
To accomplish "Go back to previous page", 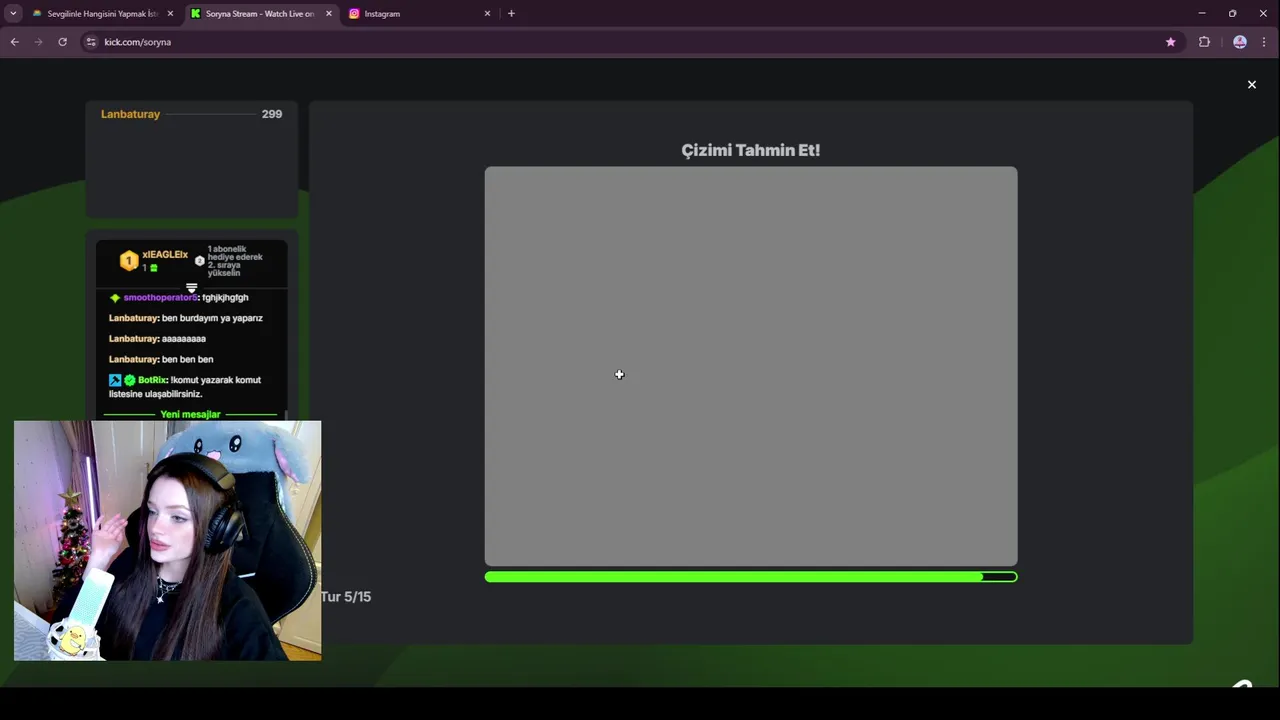I will [x=14, y=42].
